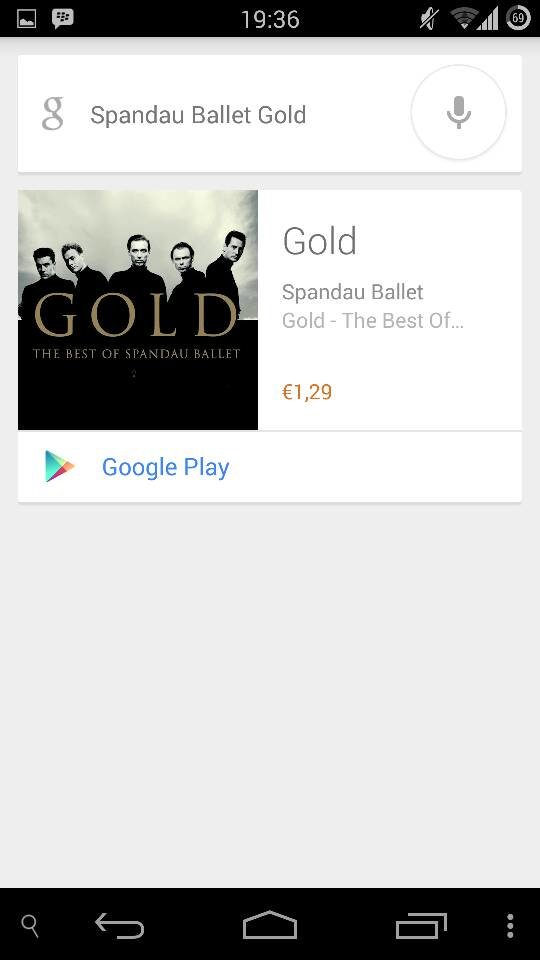
Task: Tap the Gold song title
Action: tap(320, 241)
